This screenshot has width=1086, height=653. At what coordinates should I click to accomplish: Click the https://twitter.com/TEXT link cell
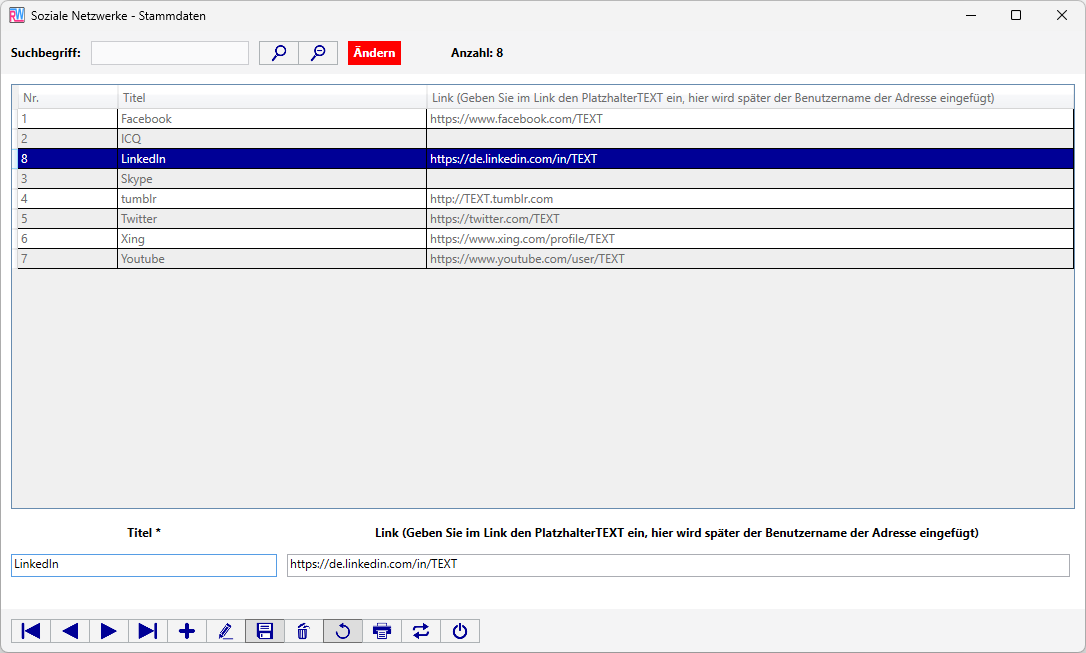pos(750,220)
